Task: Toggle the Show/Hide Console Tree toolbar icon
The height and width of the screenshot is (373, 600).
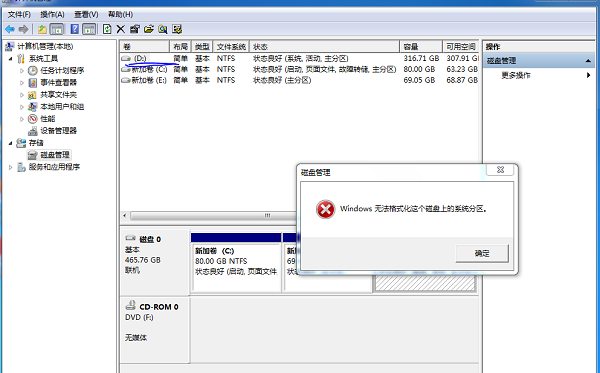Action: [57, 29]
